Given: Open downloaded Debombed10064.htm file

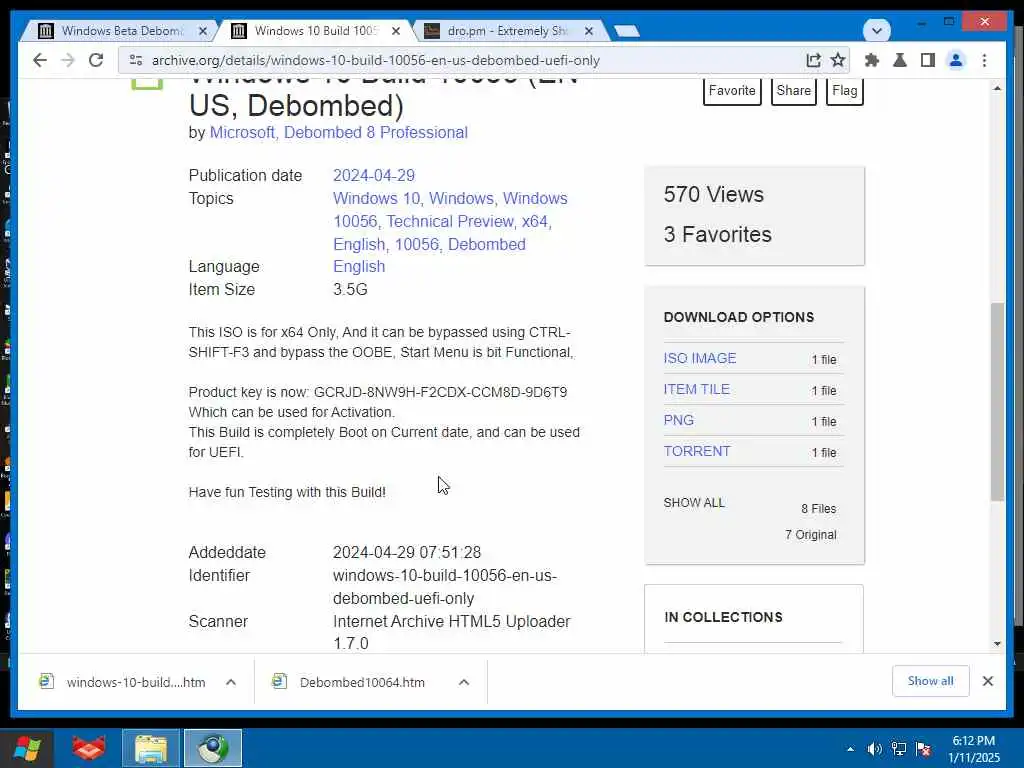Looking at the screenshot, I should (x=348, y=682).
